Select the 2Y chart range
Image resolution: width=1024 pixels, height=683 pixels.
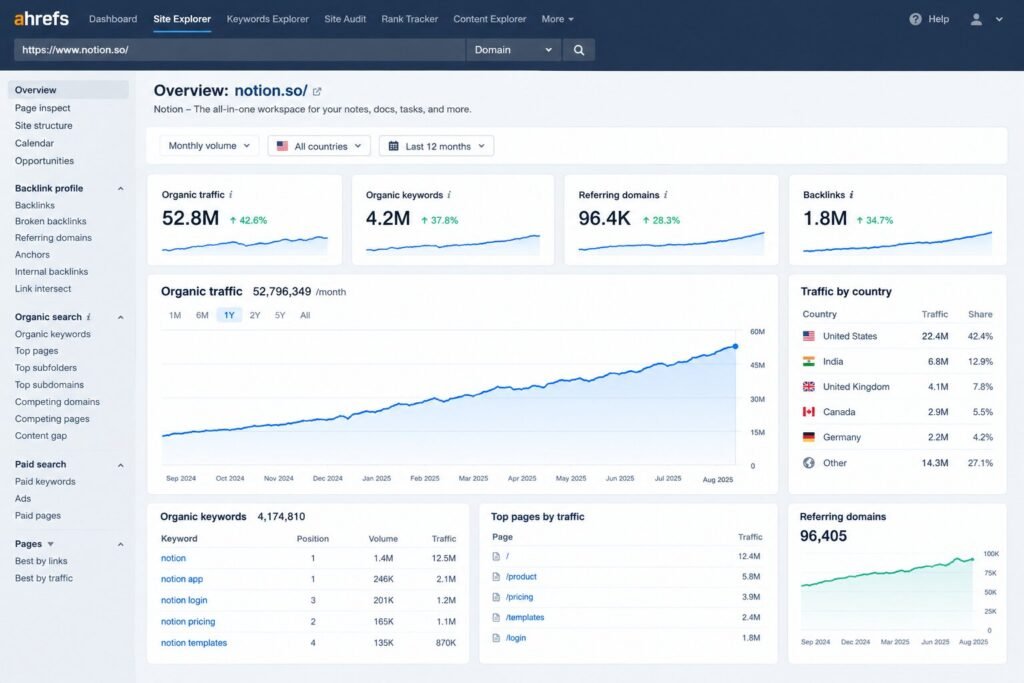coord(255,315)
